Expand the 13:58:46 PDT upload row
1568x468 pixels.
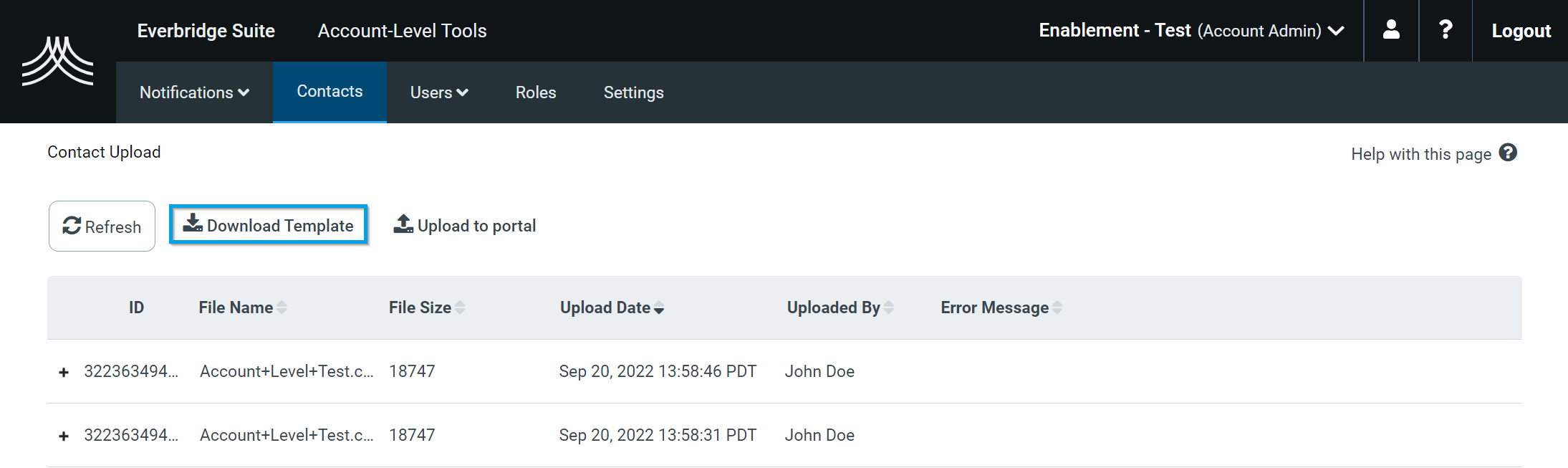coord(64,372)
